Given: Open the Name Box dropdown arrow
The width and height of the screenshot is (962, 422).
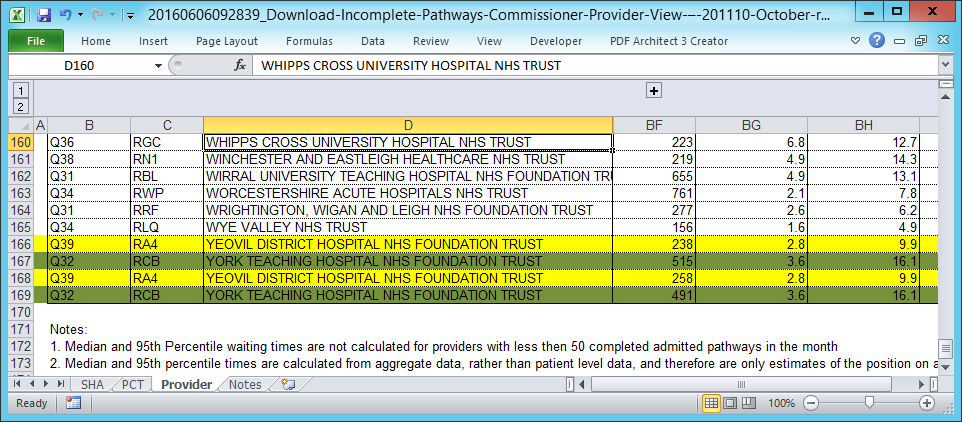Looking at the screenshot, I should click(x=158, y=66).
